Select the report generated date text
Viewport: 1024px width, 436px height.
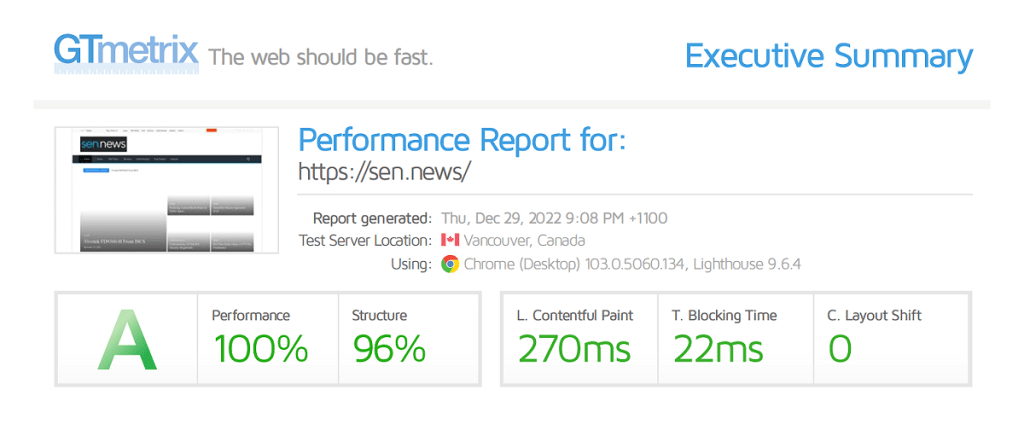(554, 218)
